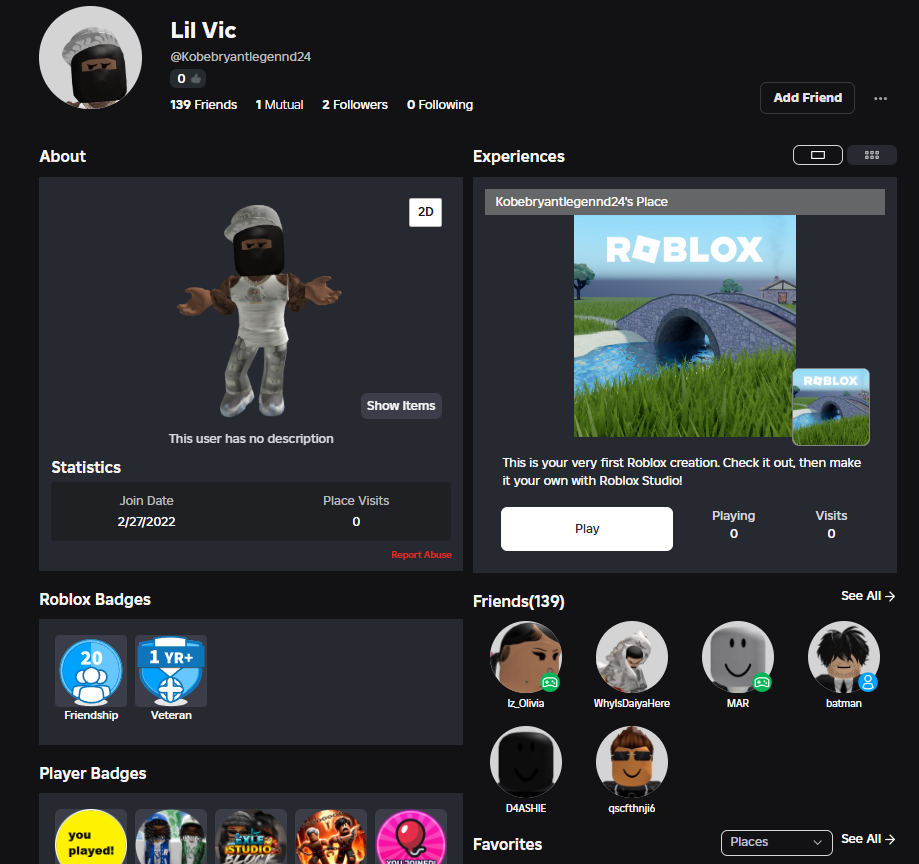This screenshot has width=919, height=864.
Task: Open D4ASHIE's friend avatar
Action: 526,762
